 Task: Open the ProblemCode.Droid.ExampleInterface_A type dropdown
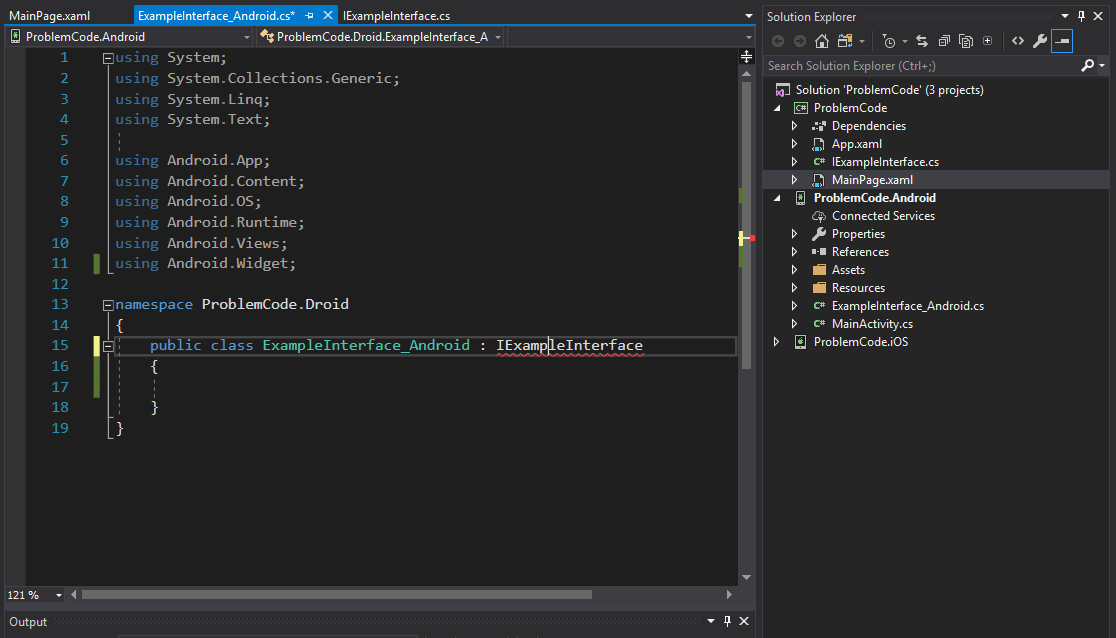point(498,37)
